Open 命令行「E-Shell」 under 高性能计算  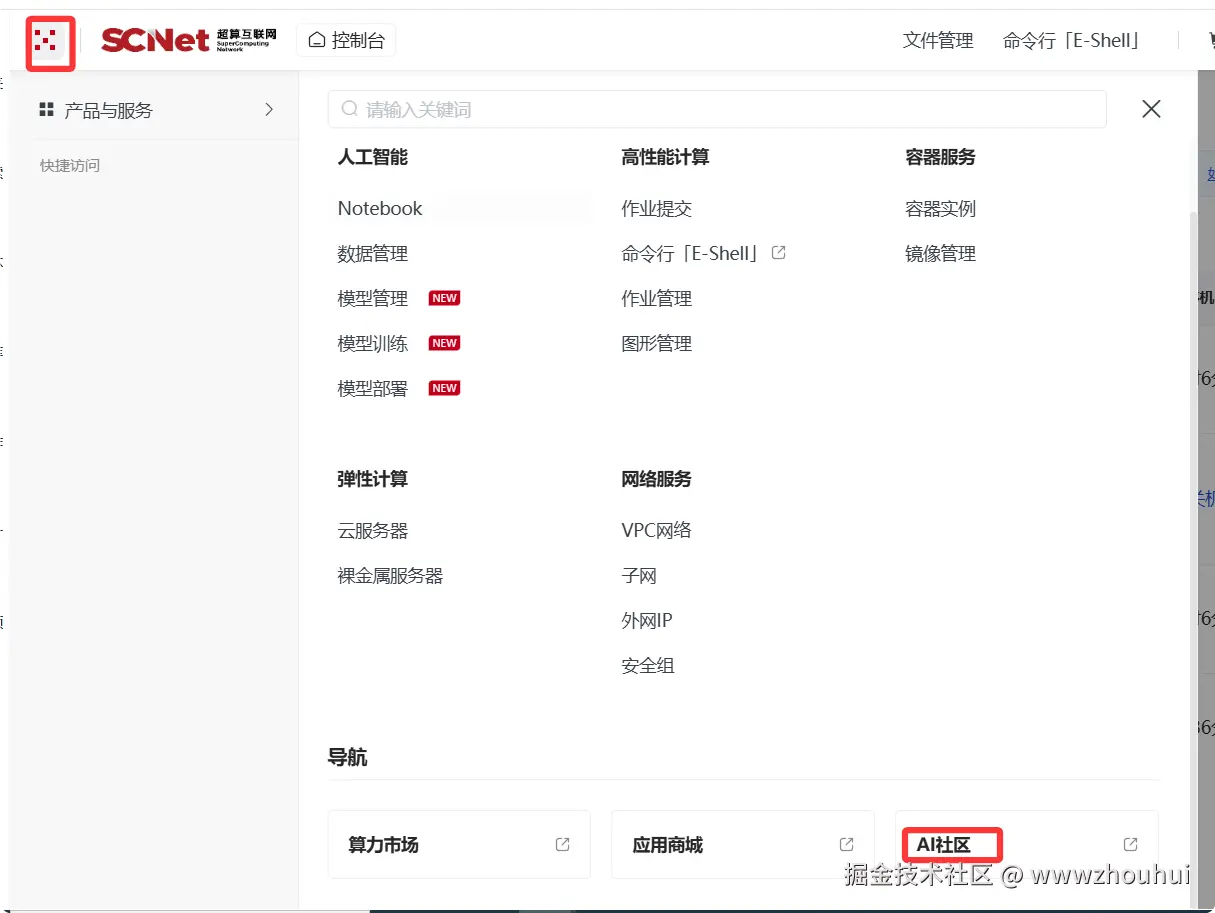point(691,253)
